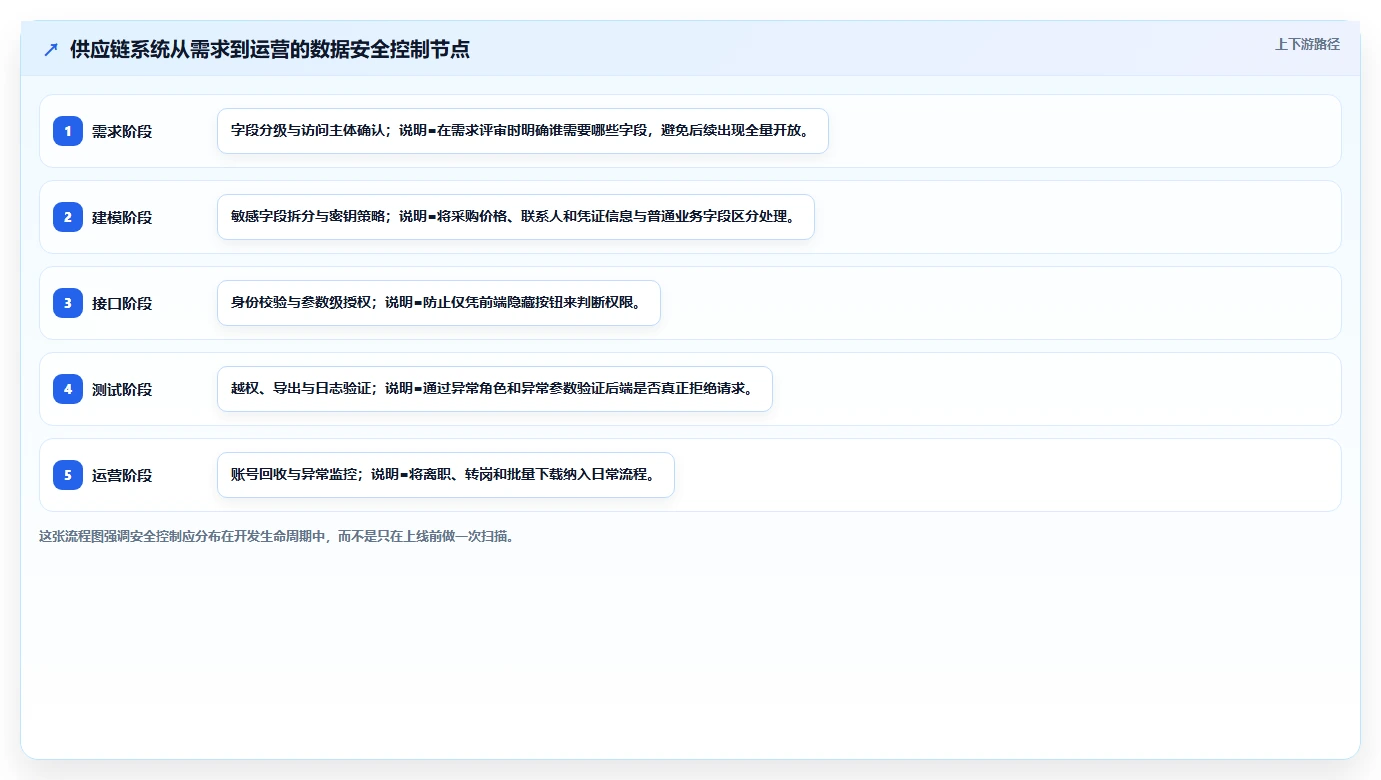This screenshot has width=1381, height=780.
Task: Click the step 2 number badge
Action: click(x=68, y=217)
